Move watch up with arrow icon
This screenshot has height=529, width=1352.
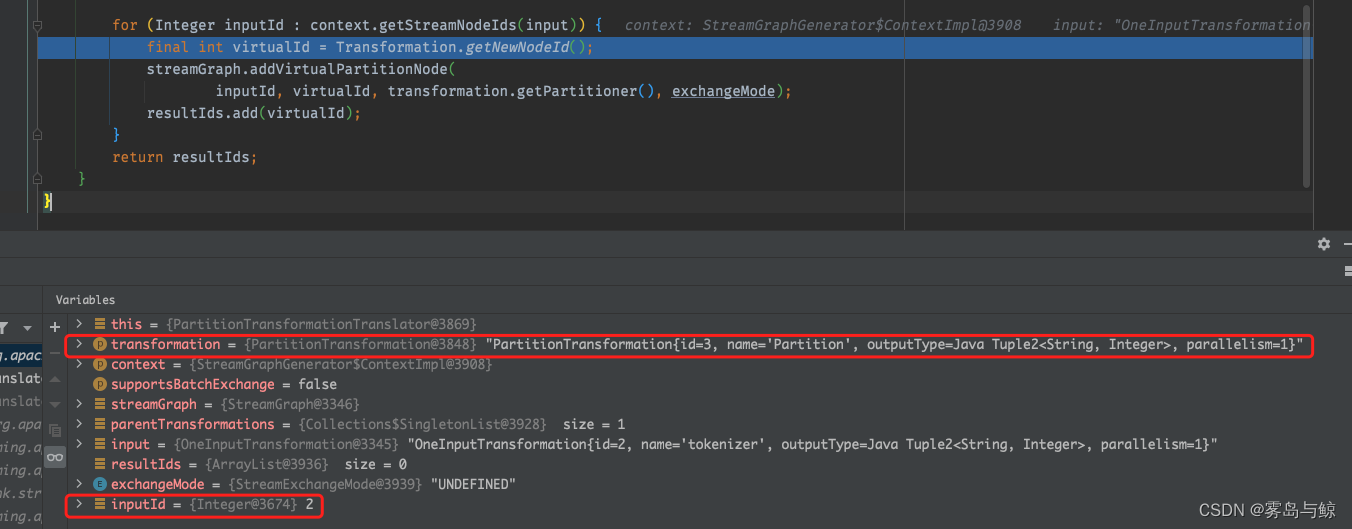pyautogui.click(x=55, y=379)
